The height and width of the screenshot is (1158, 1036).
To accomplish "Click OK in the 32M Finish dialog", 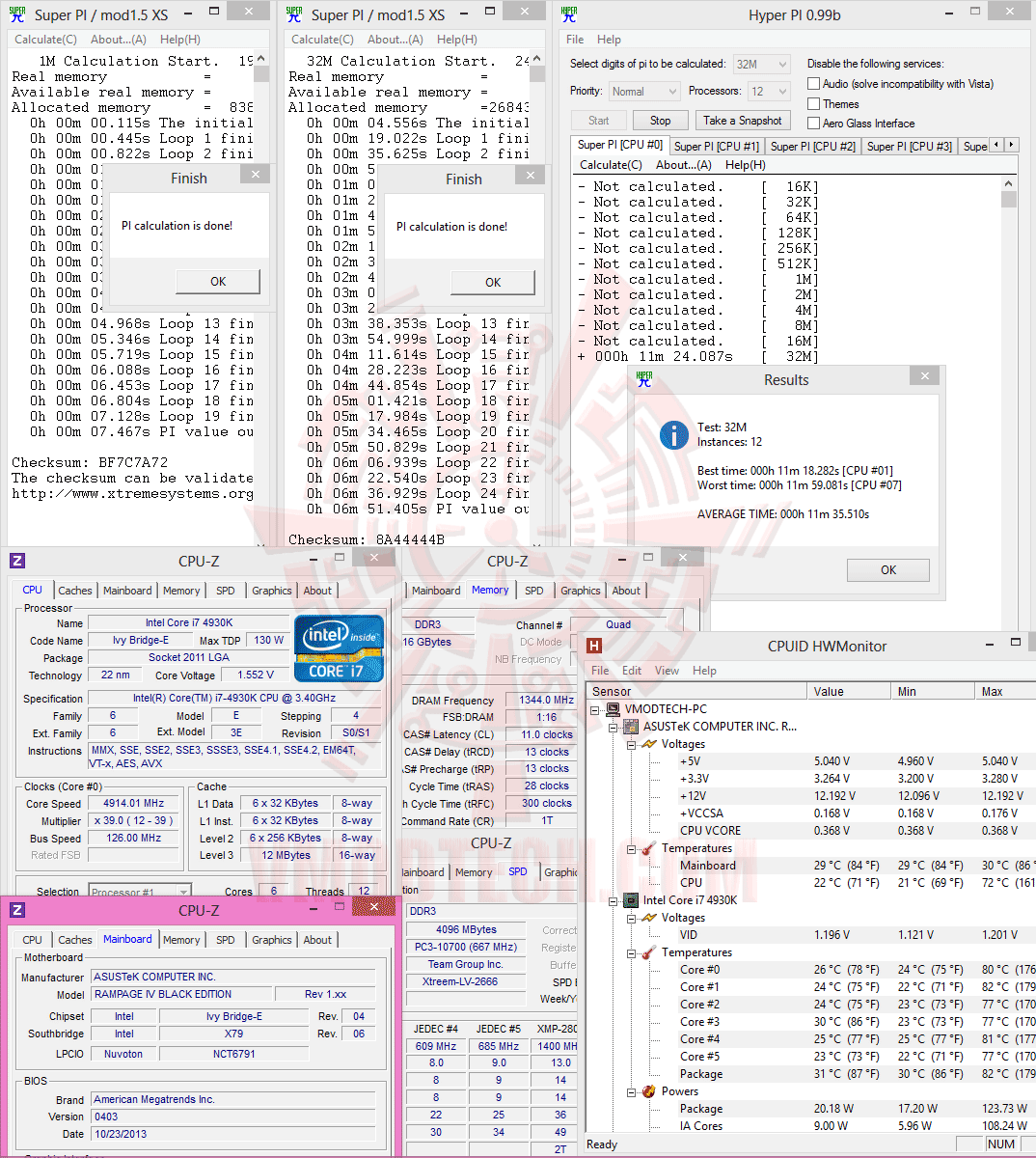I will 493,283.
